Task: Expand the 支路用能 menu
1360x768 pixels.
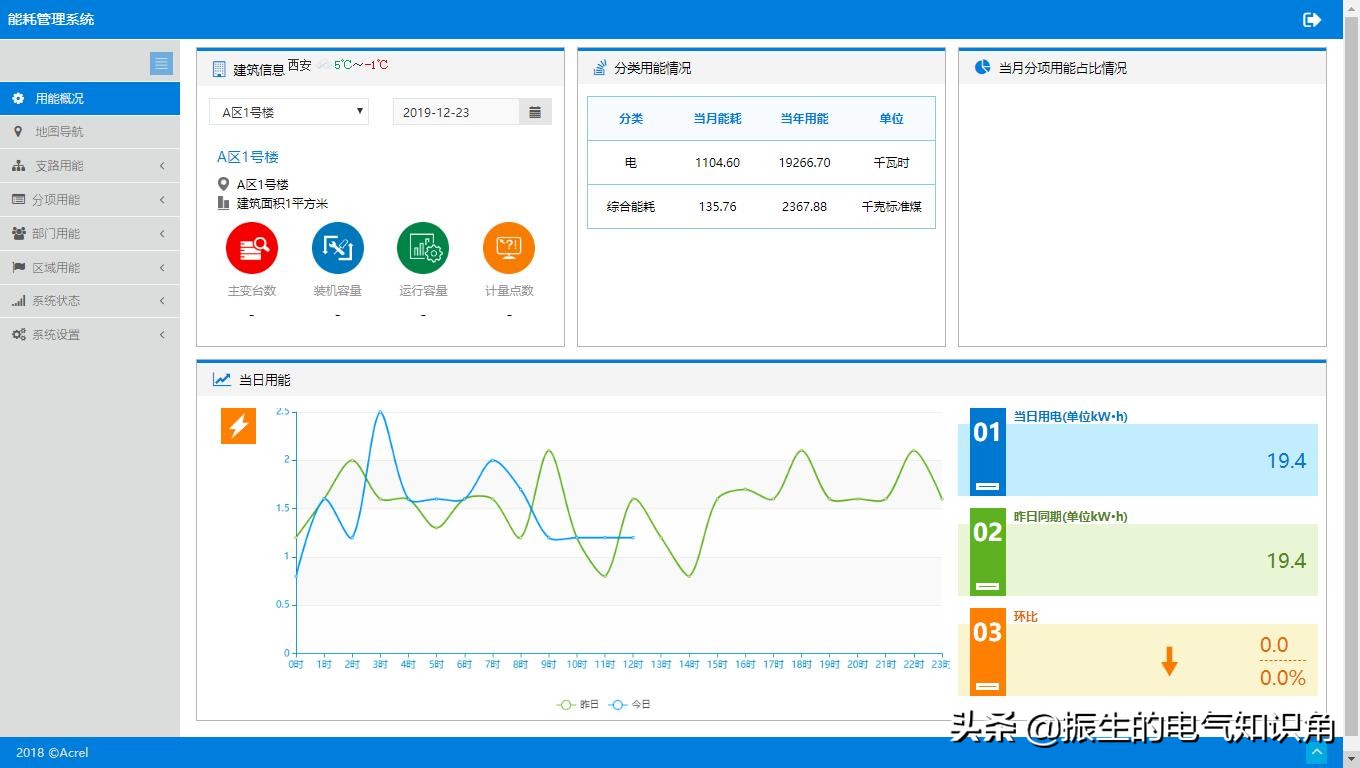Action: point(90,165)
